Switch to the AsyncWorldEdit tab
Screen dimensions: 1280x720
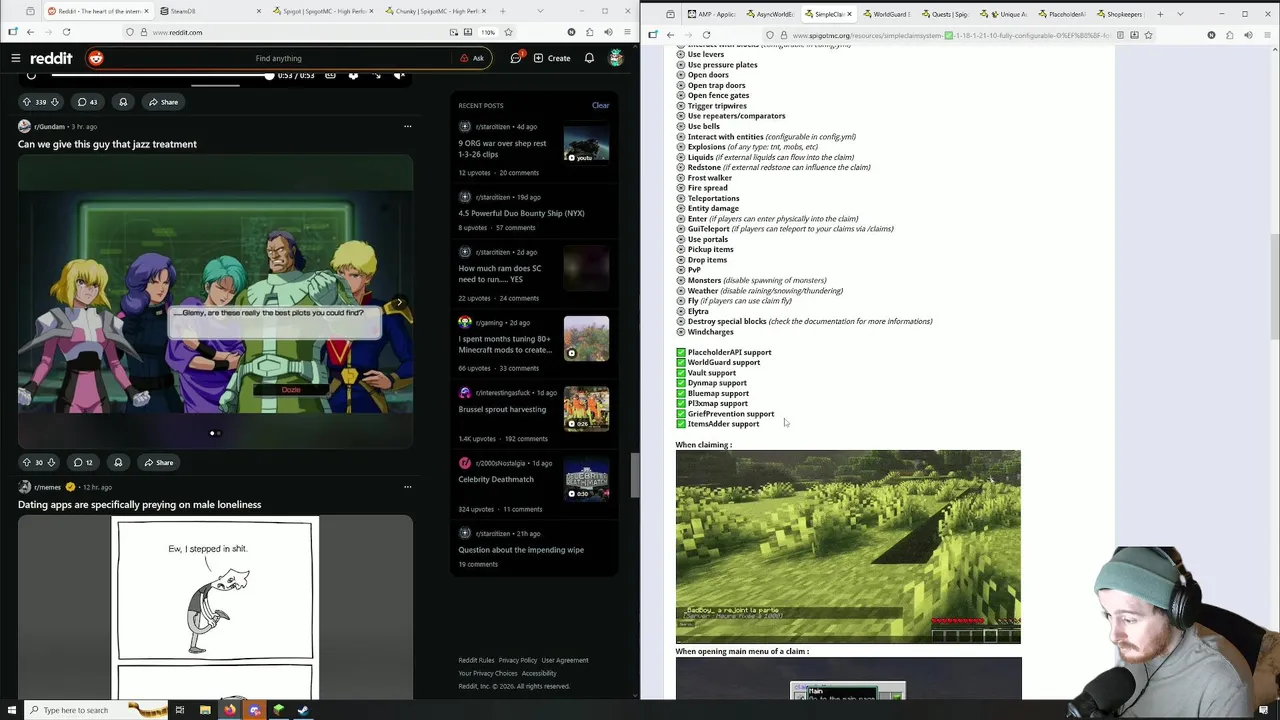coord(772,14)
